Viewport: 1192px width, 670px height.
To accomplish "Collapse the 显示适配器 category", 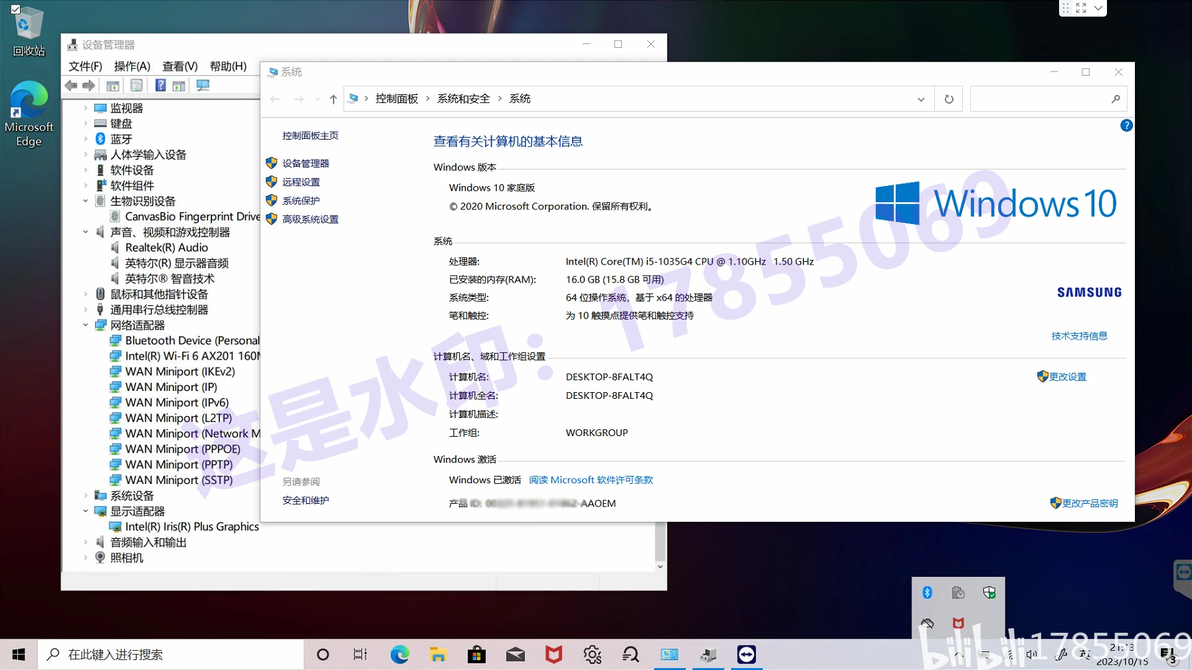I will point(86,511).
